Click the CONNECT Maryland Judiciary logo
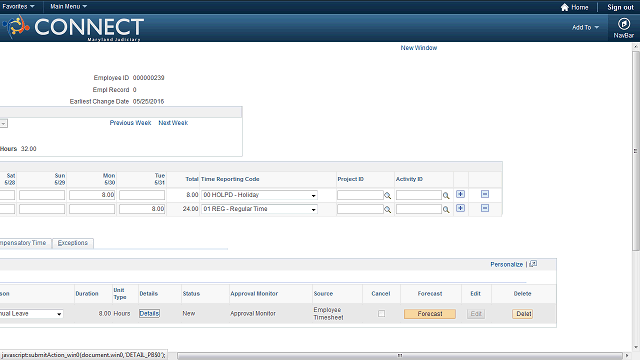Image resolution: width=640 pixels, height=360 pixels. click(73, 28)
